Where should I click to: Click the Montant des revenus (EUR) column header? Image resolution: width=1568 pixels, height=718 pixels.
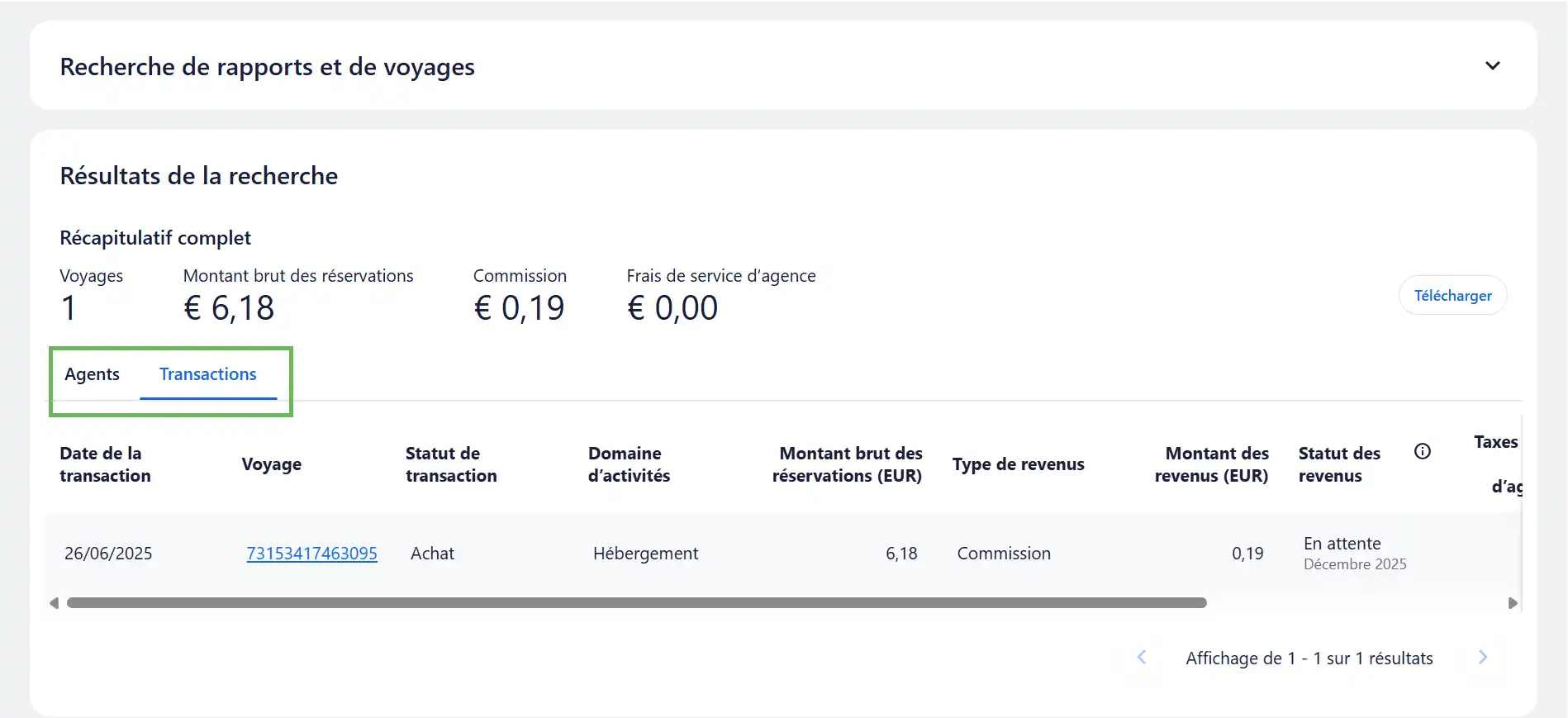pos(1211,464)
